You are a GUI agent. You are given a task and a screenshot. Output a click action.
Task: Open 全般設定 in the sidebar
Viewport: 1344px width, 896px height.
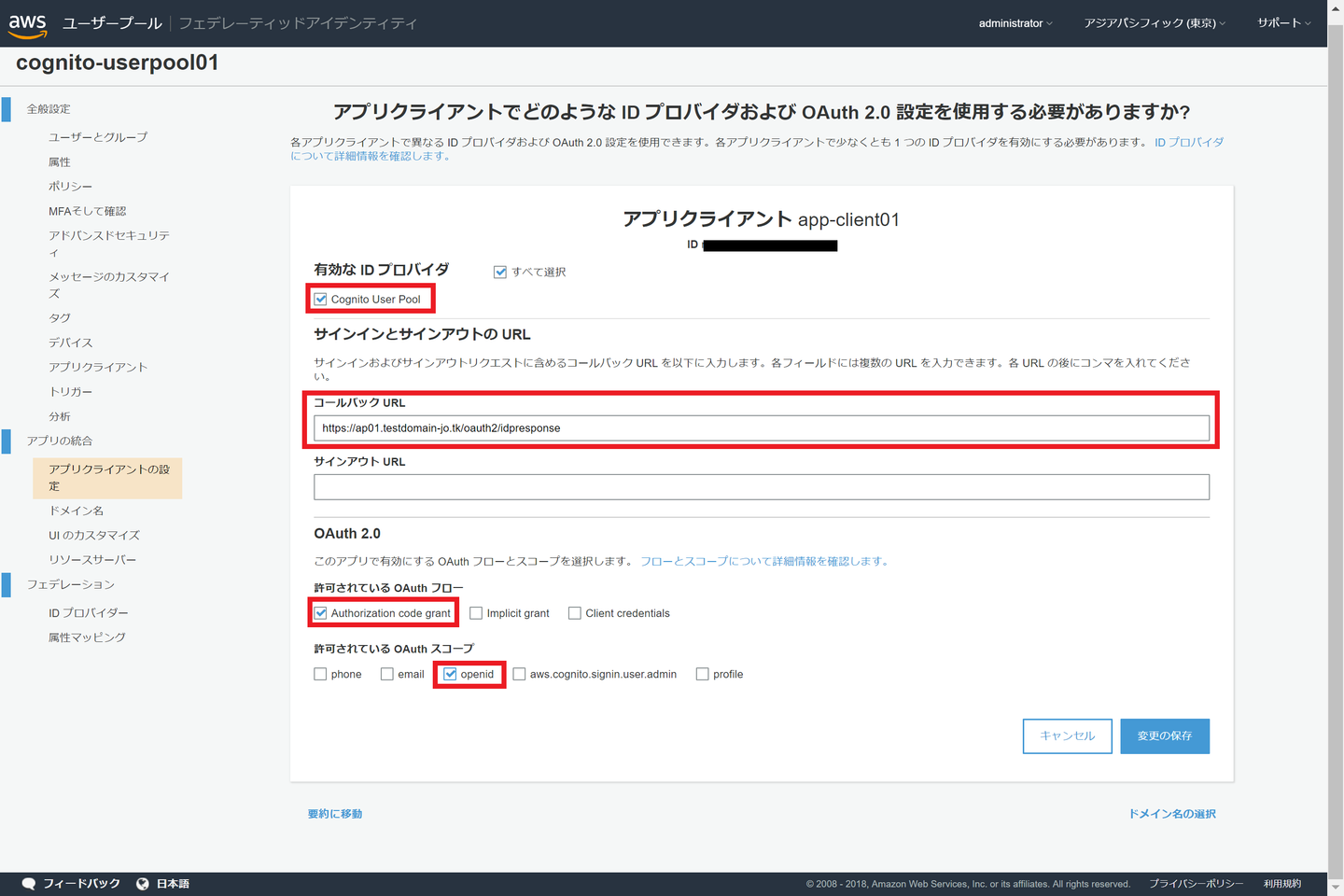coord(49,109)
